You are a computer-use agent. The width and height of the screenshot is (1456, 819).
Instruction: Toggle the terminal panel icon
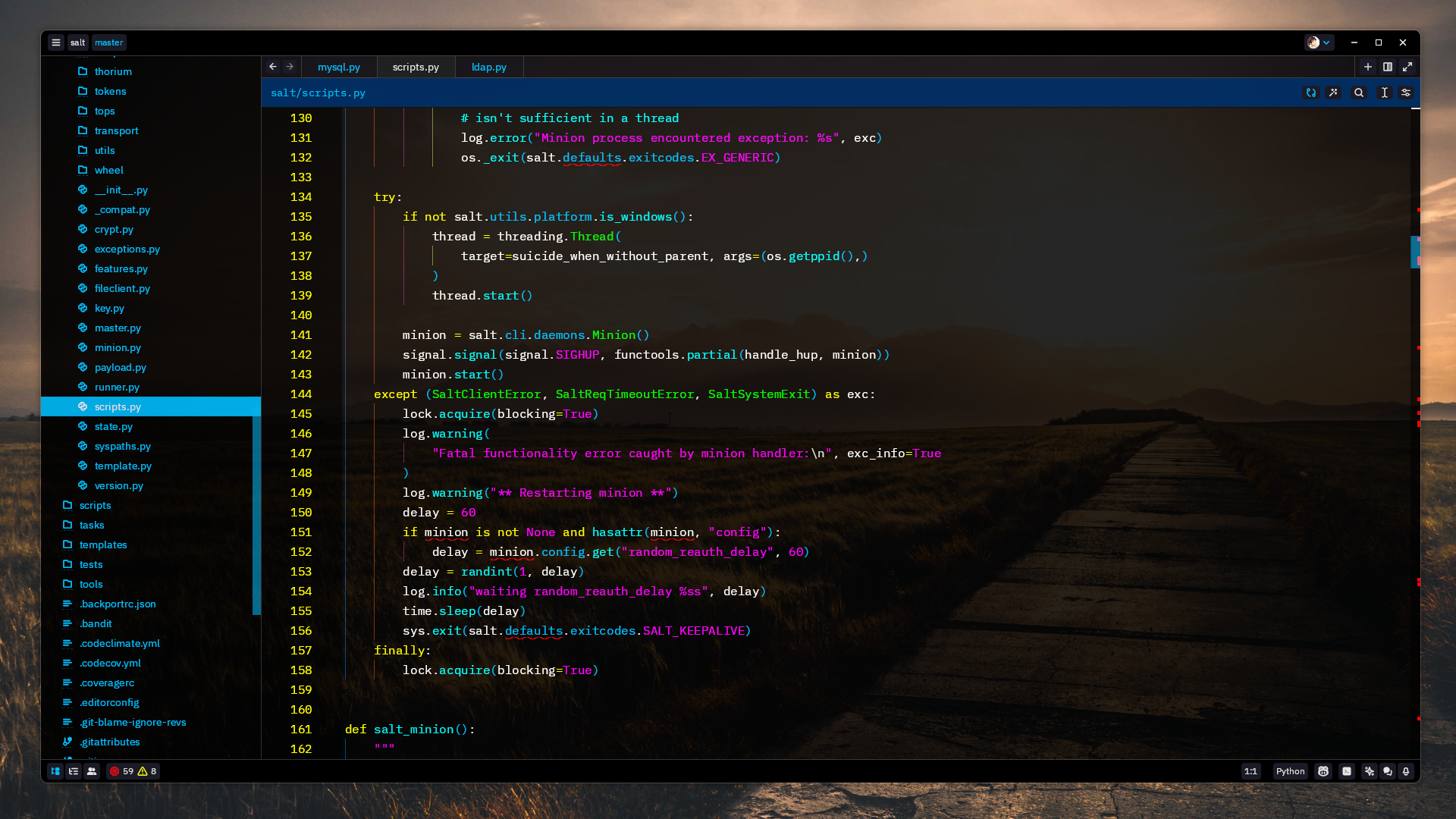tap(1347, 771)
